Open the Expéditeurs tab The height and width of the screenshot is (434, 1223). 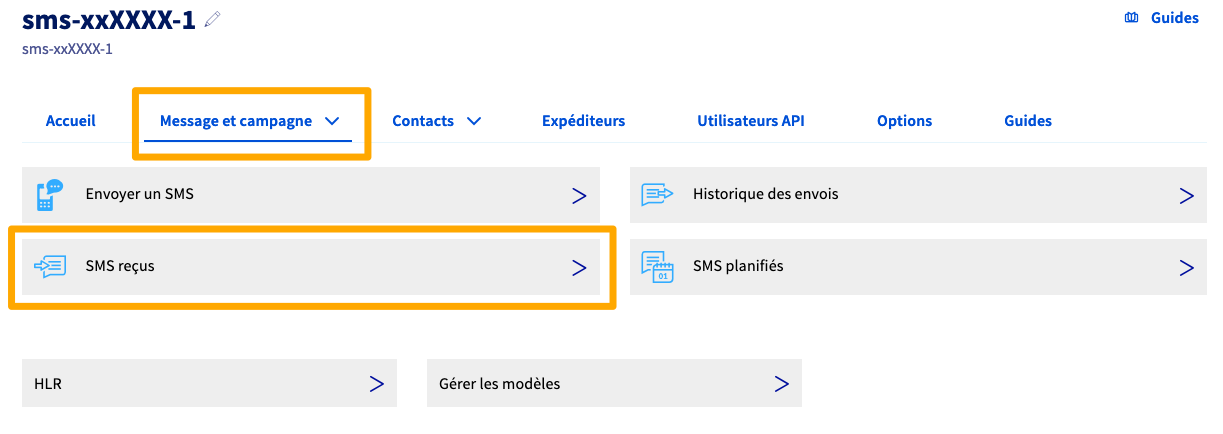click(583, 121)
